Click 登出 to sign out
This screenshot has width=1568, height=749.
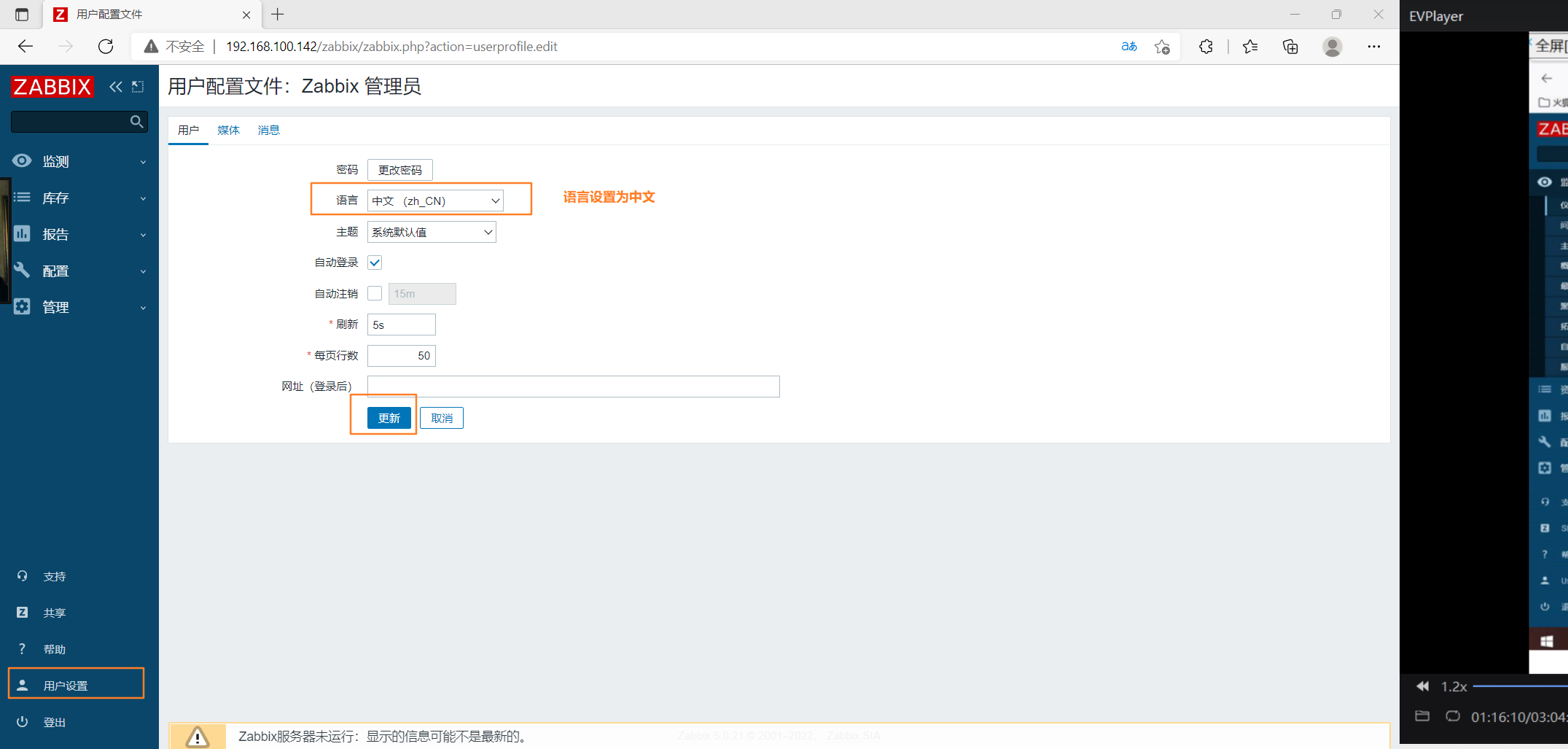pyautogui.click(x=55, y=722)
